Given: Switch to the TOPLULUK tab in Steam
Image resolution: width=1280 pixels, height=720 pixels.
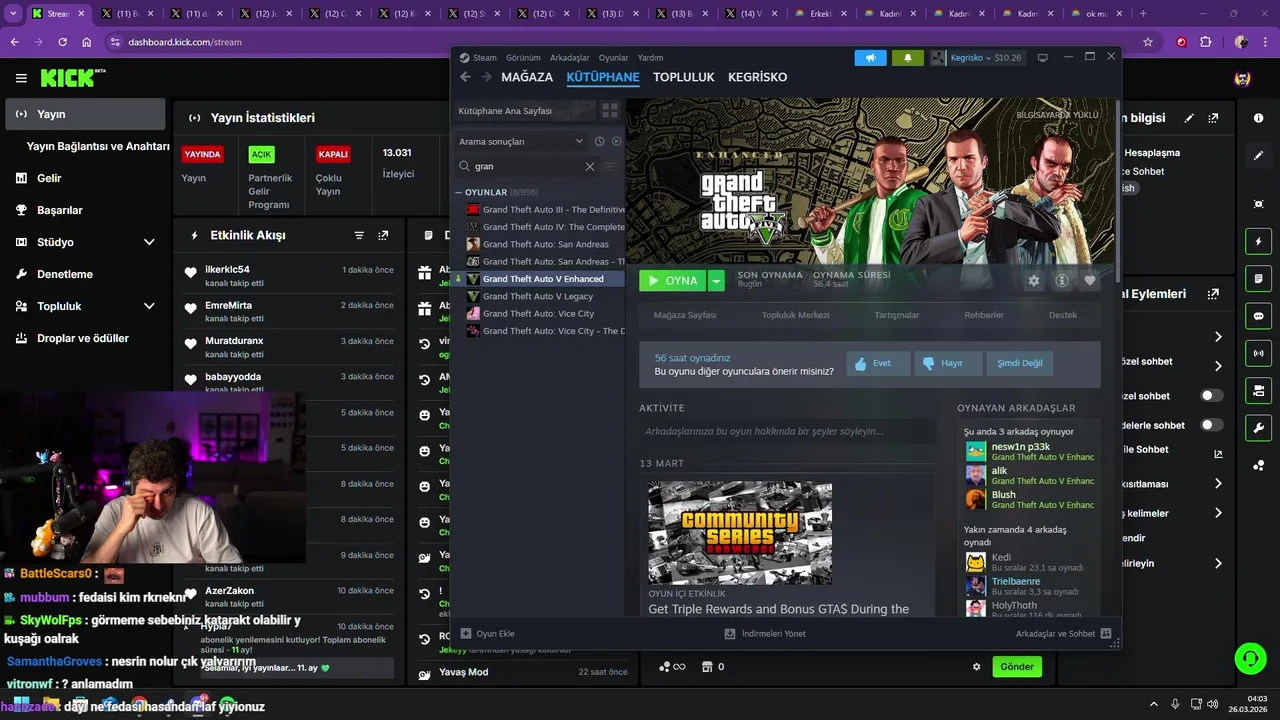Looking at the screenshot, I should tap(684, 77).
